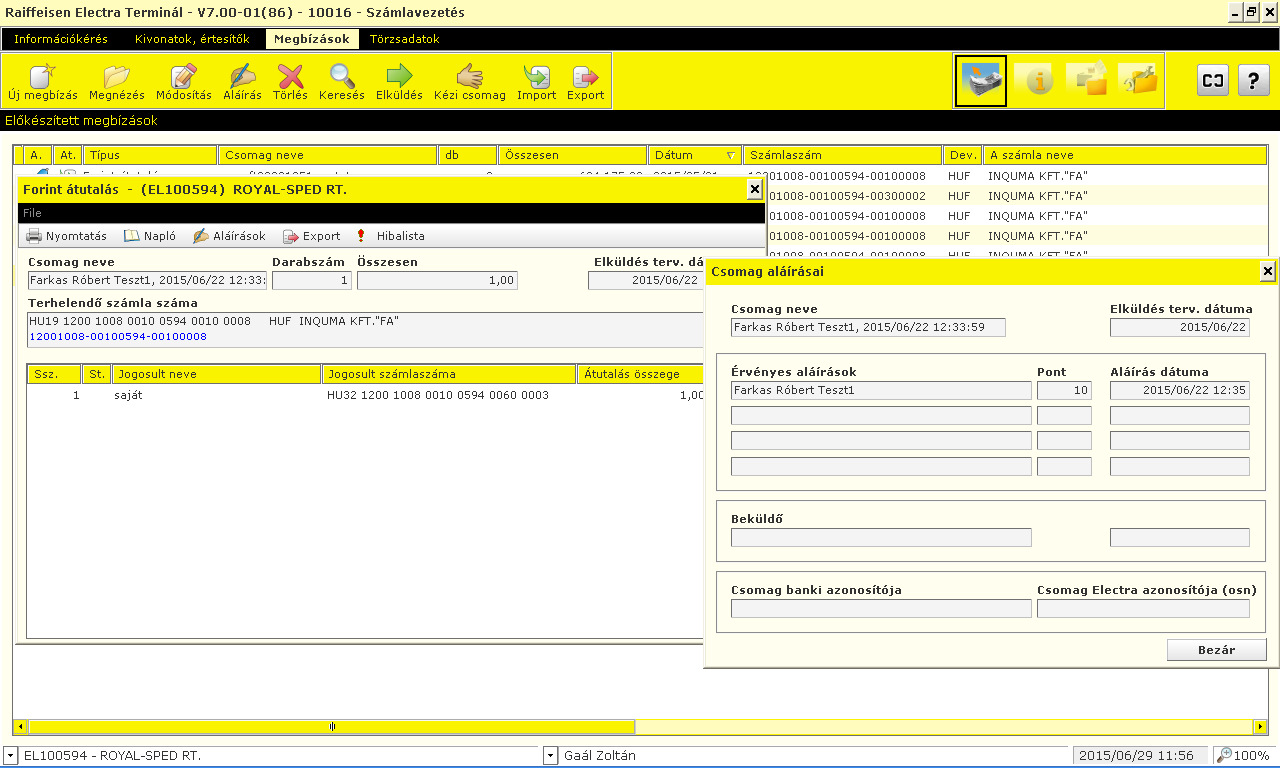Open the info module icon
1280x768 pixels.
[x=1036, y=81]
